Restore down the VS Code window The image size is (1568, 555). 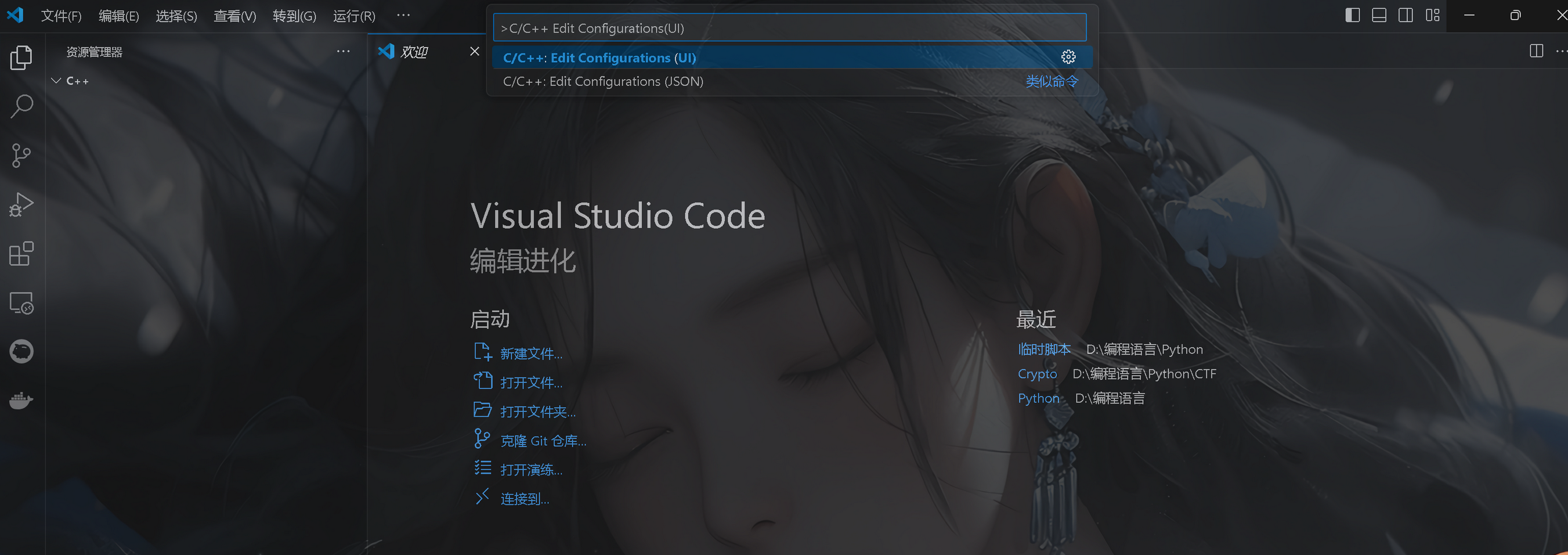pos(1515,15)
